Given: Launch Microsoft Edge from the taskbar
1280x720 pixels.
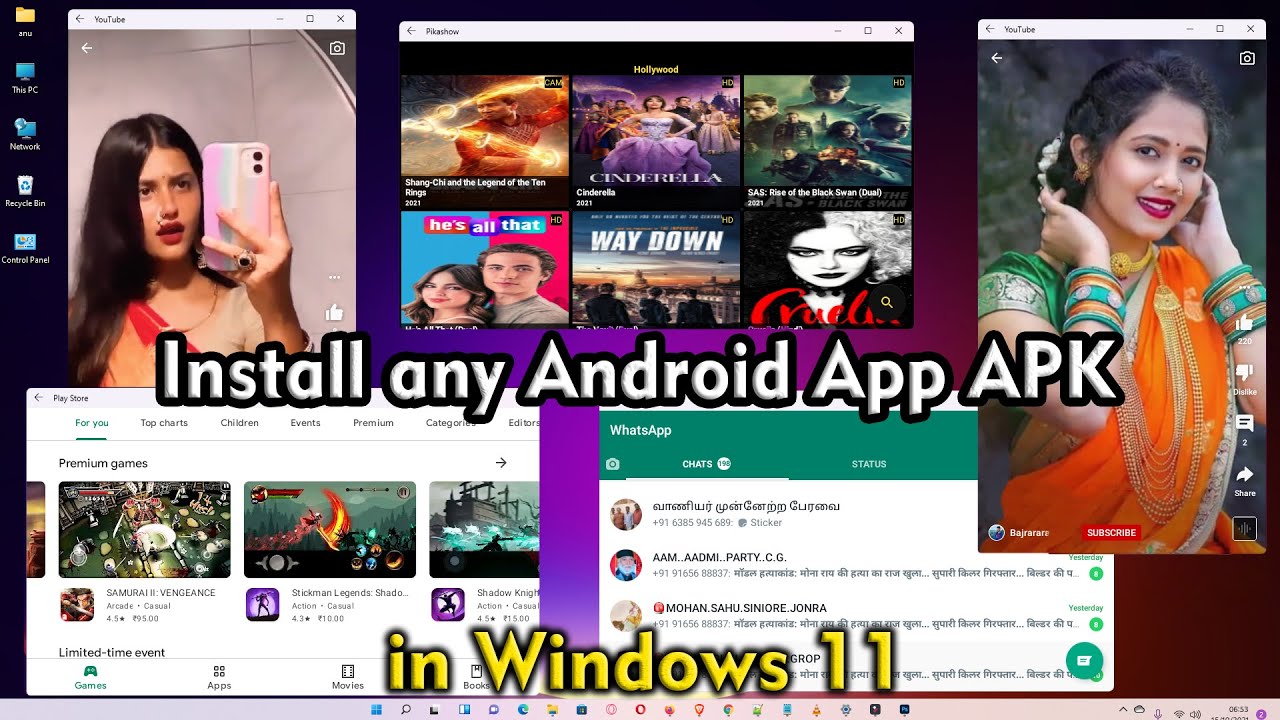Looking at the screenshot, I should pos(523,710).
